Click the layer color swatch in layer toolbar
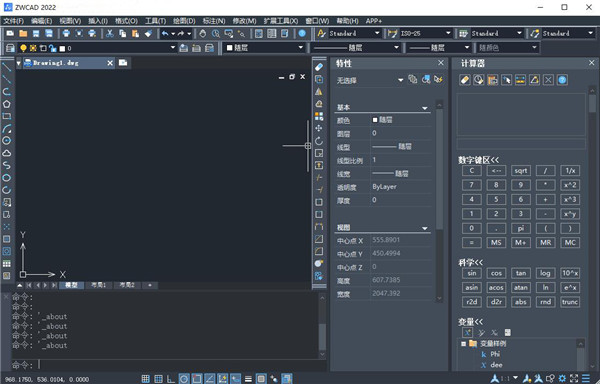 [x=62, y=49]
